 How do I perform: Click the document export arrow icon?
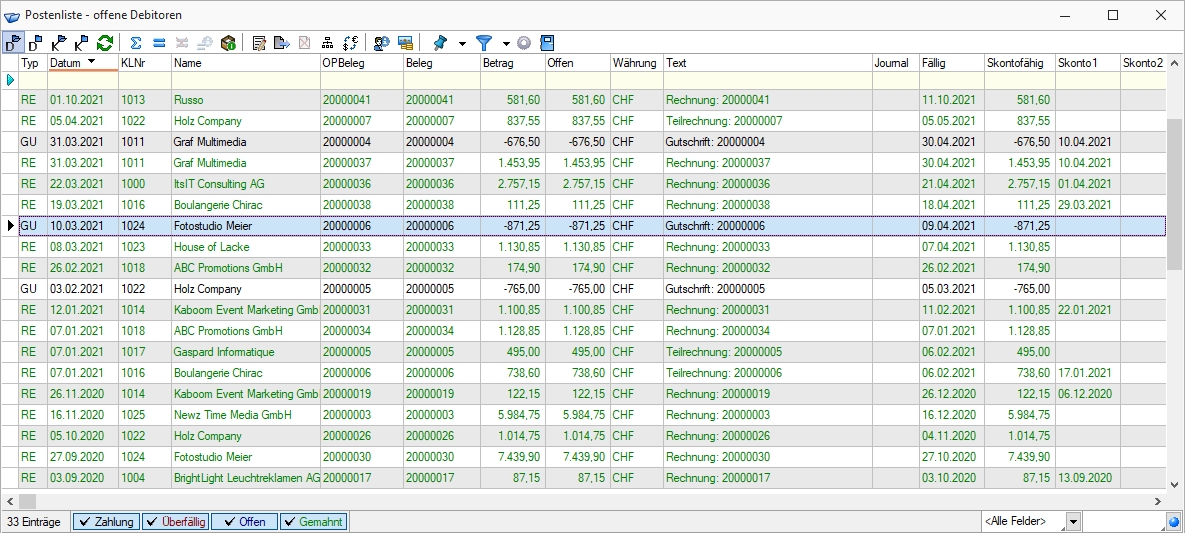pos(282,43)
